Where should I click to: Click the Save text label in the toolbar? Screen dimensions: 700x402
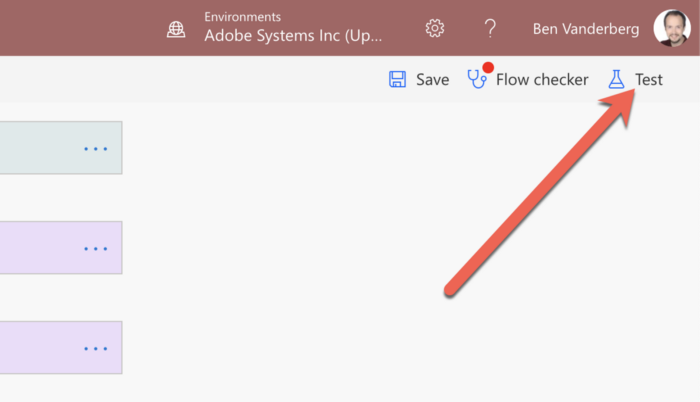tap(432, 80)
